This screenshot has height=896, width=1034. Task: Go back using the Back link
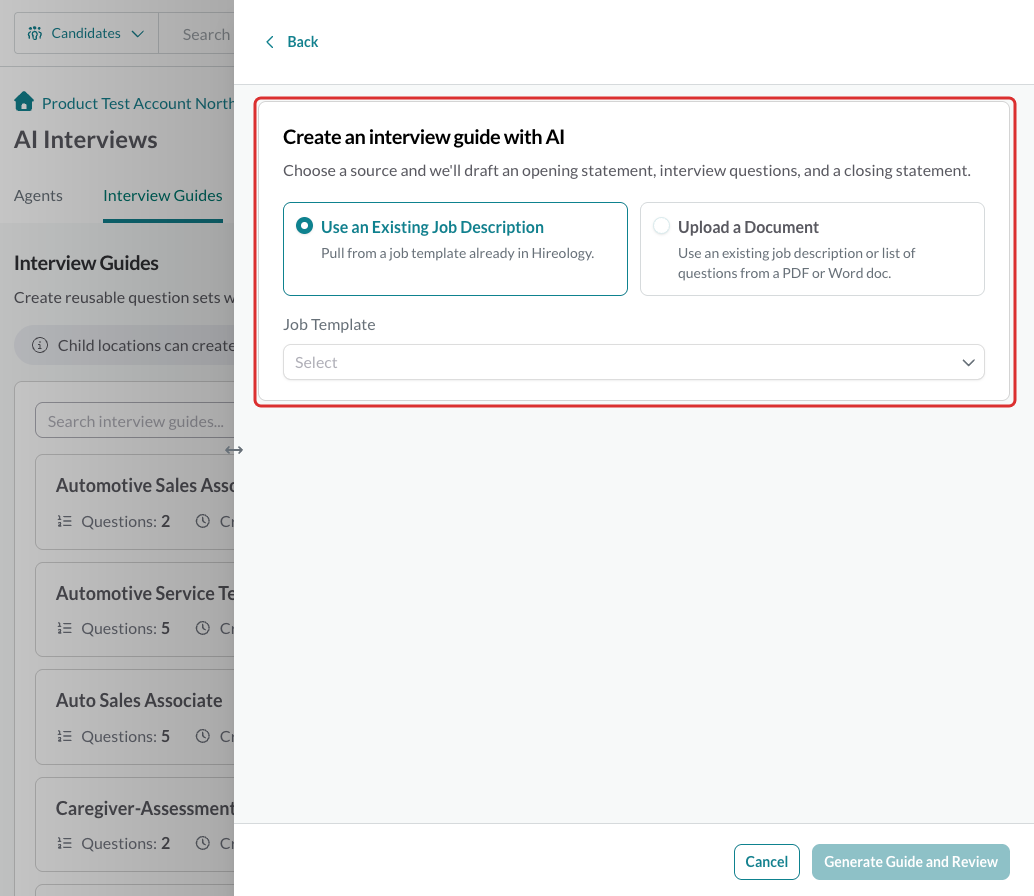[x=303, y=42]
